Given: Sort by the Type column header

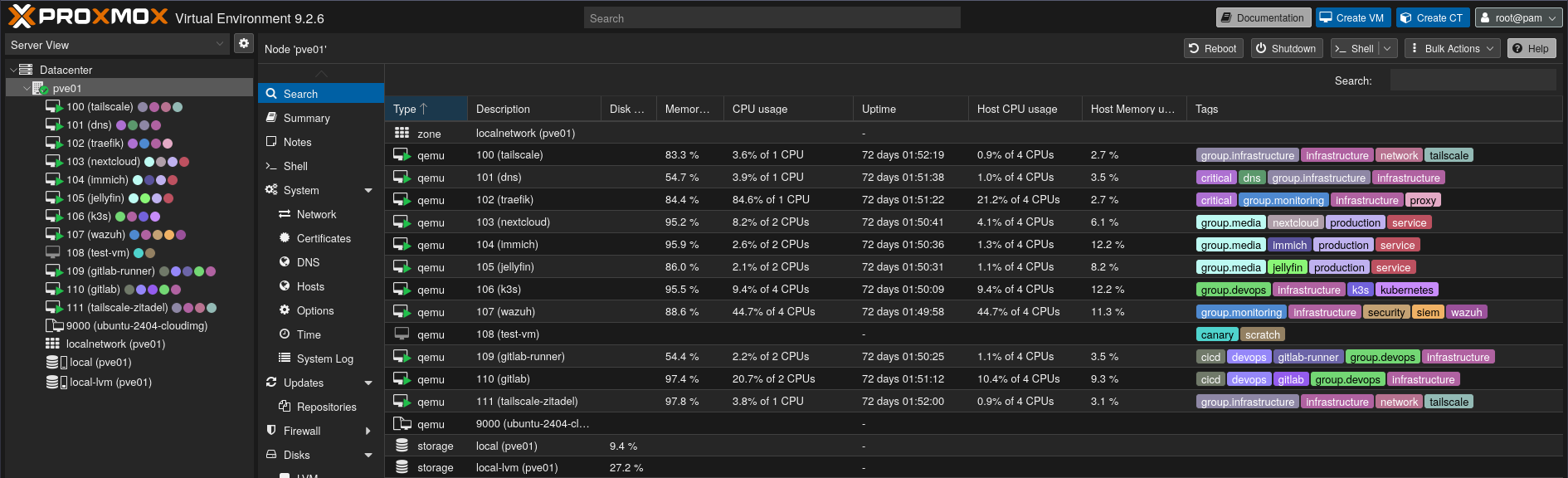Looking at the screenshot, I should coord(426,109).
